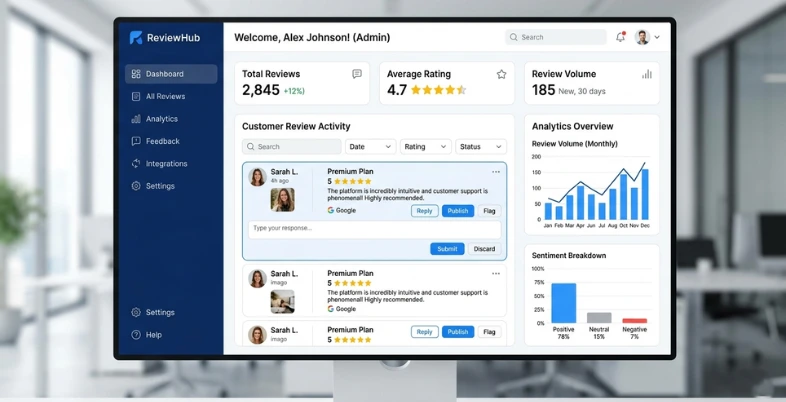Click the Help question mark icon

136,335
